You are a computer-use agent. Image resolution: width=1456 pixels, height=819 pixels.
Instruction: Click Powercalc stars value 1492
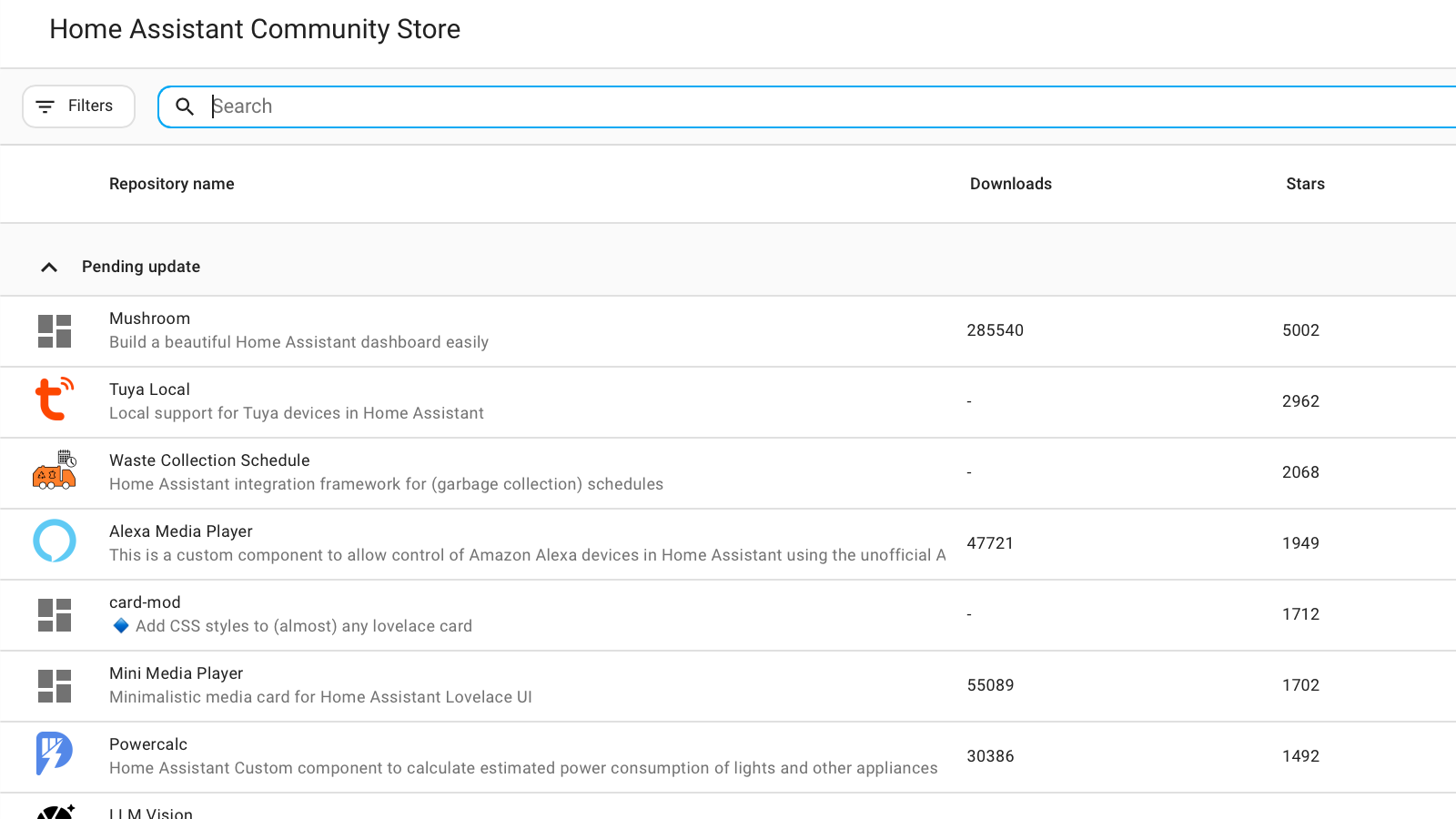click(x=1300, y=756)
